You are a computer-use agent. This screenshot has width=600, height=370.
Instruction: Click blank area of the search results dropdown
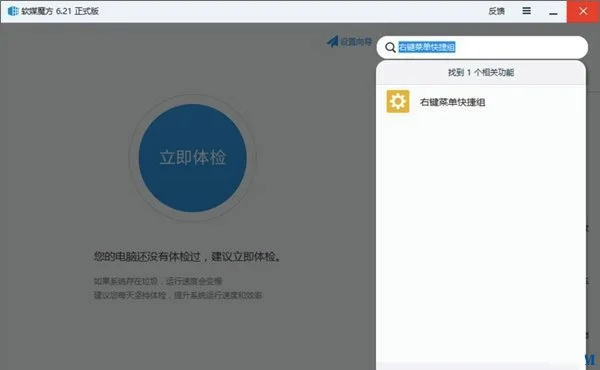point(481,237)
